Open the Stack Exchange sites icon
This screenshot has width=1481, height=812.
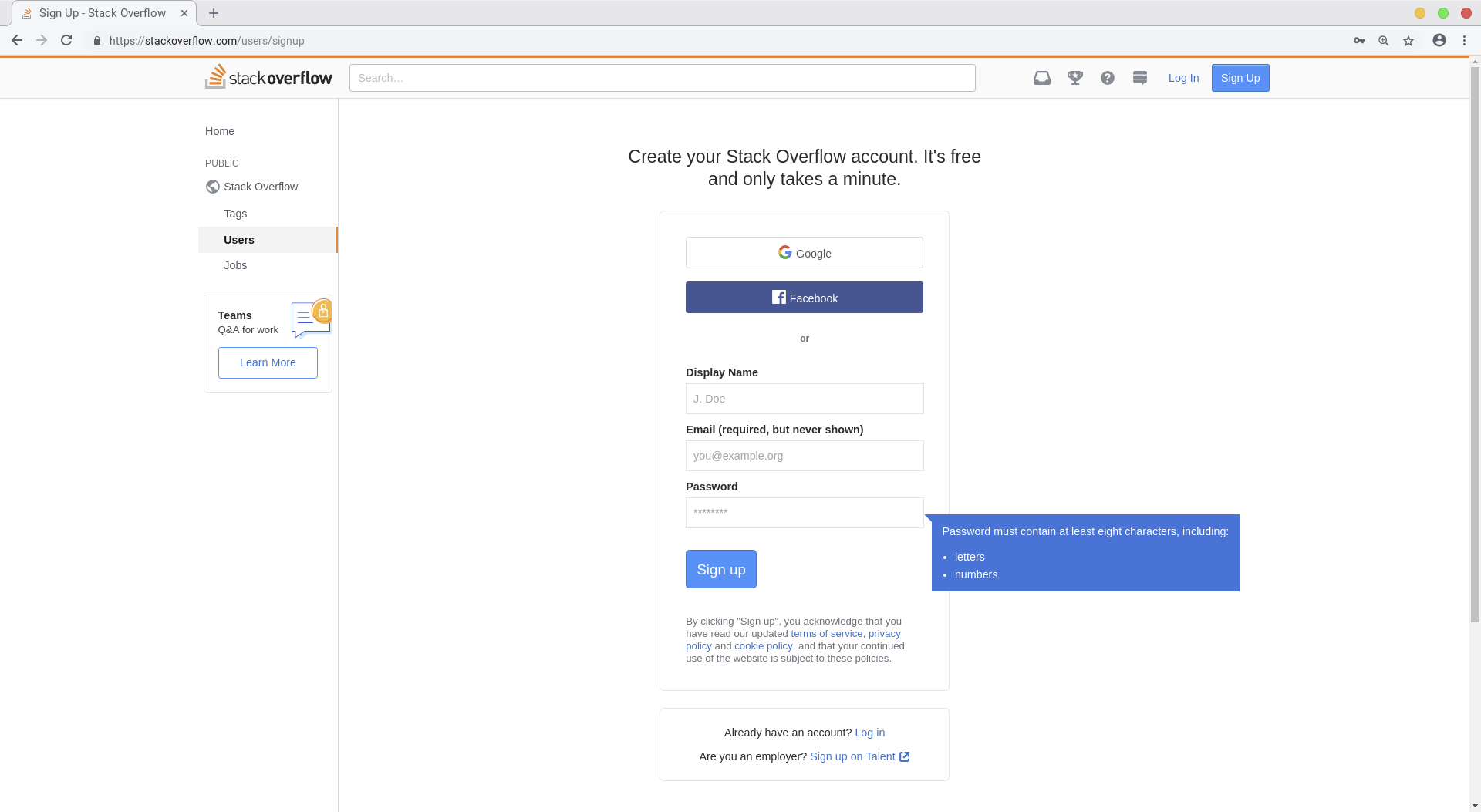(1140, 78)
